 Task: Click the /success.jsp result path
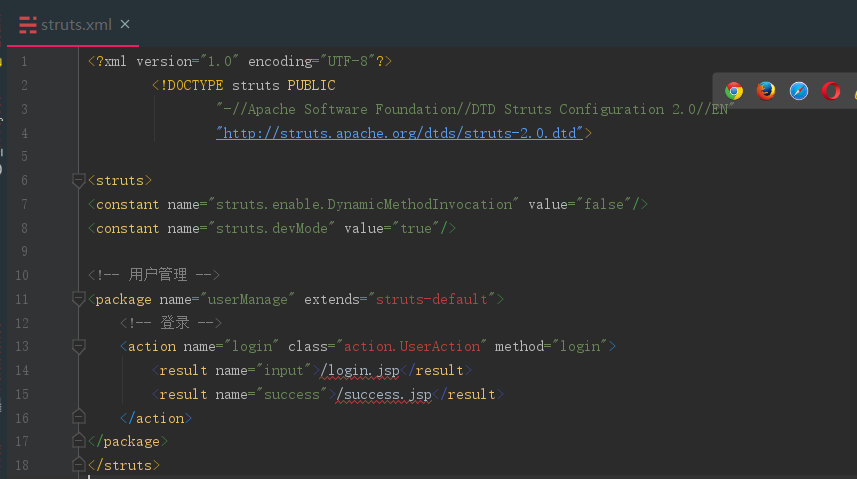point(384,394)
